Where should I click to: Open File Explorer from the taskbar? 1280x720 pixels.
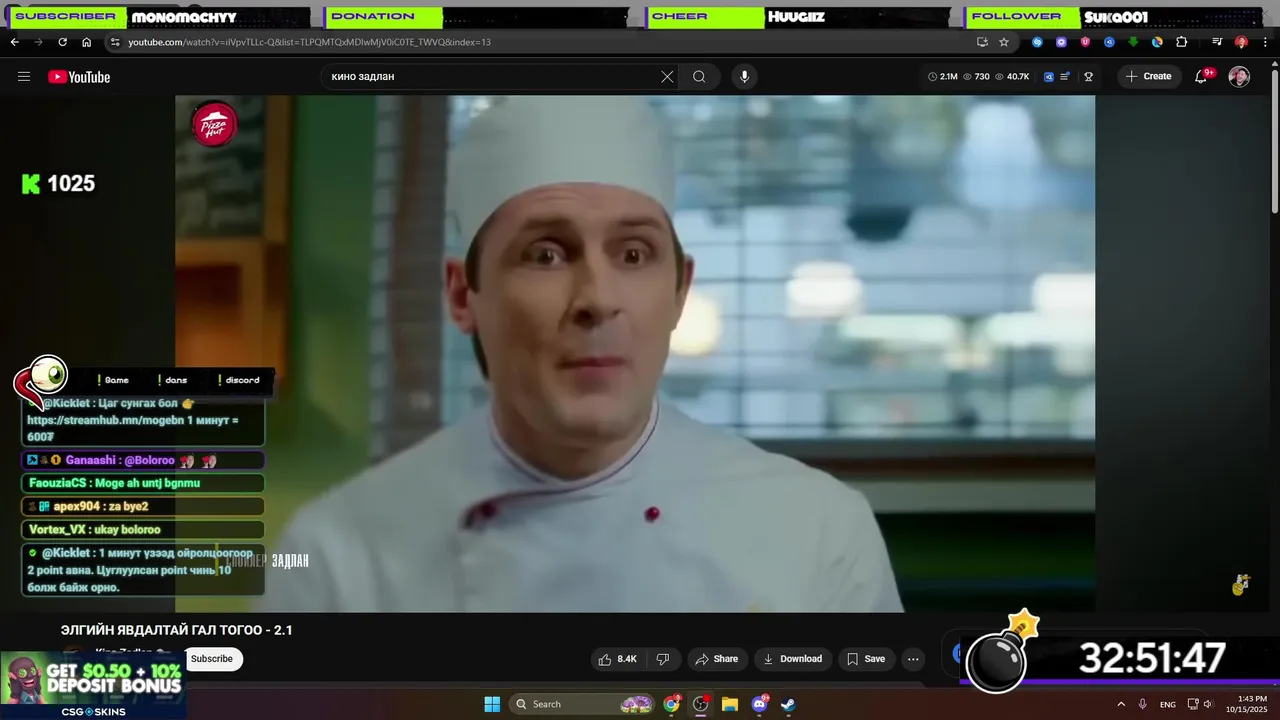point(730,704)
